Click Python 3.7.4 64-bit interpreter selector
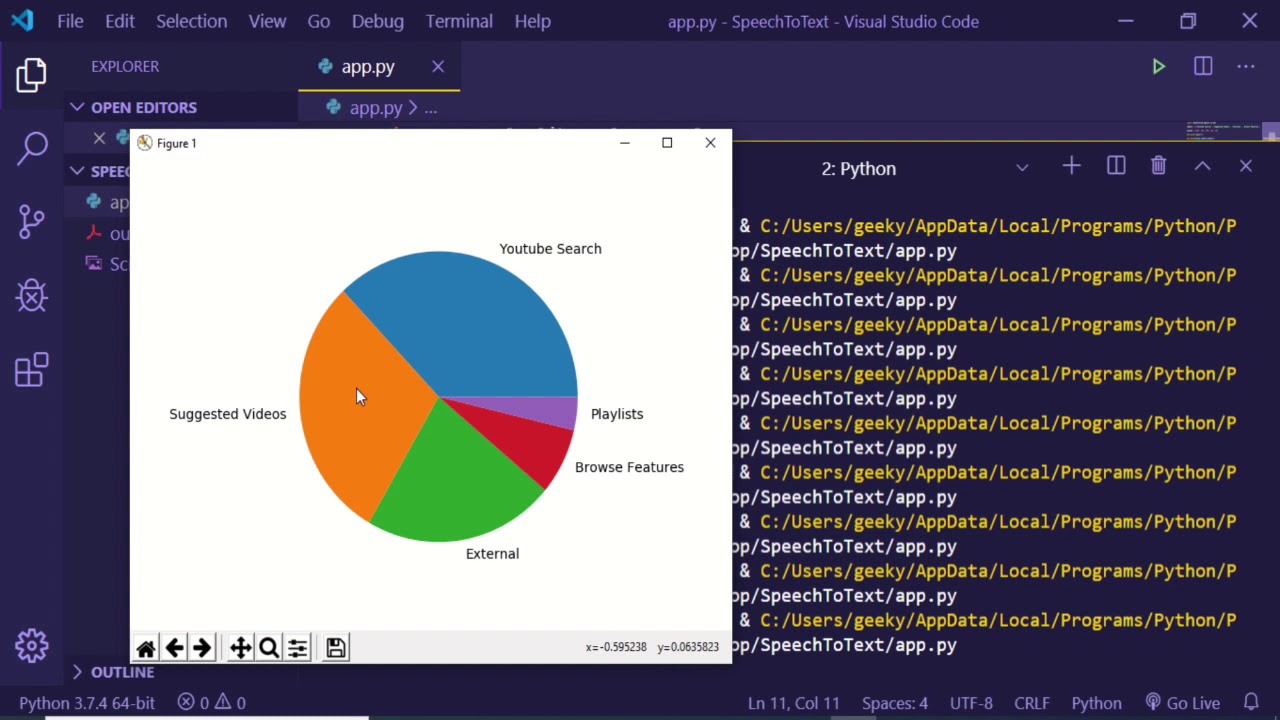 [87, 703]
